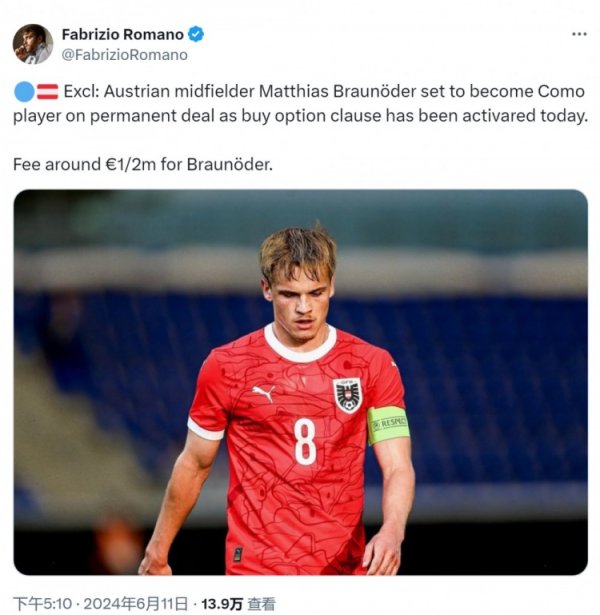
Task: Click the Austria crest on the shirt
Action: pos(347,395)
